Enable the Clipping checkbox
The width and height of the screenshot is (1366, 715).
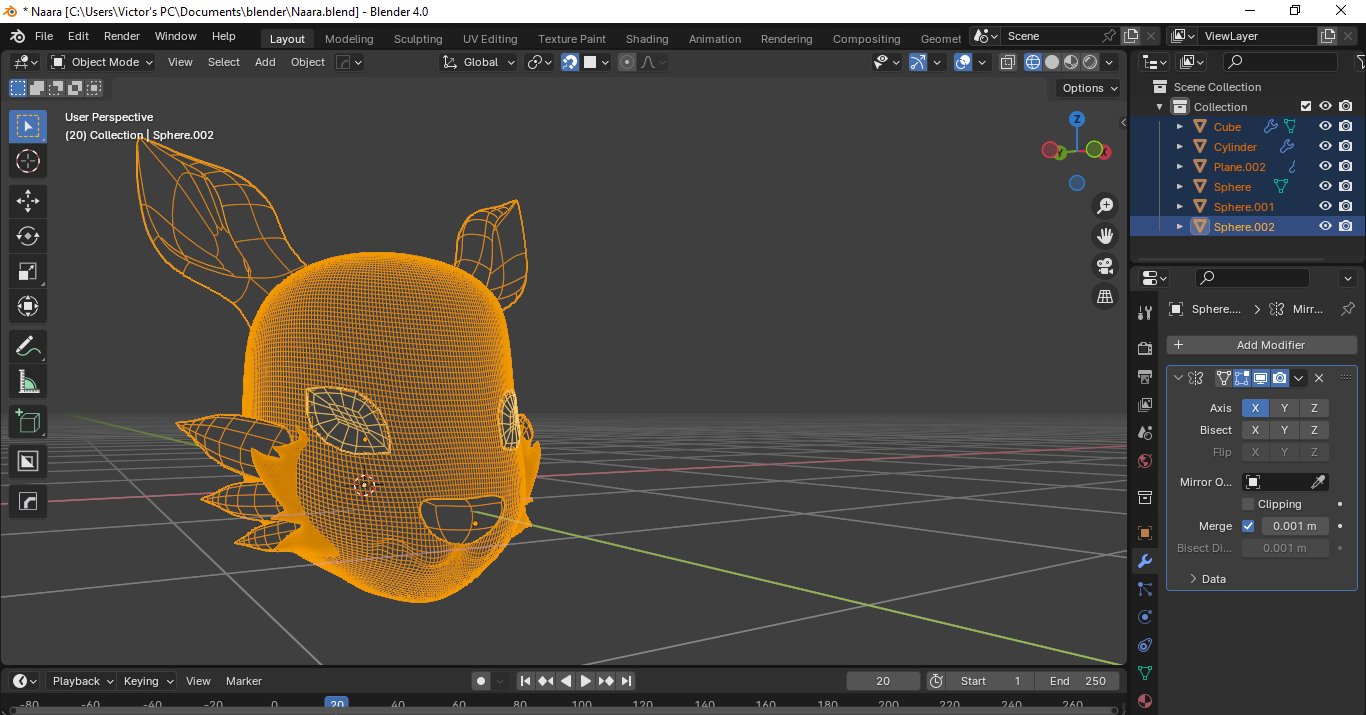1248,504
